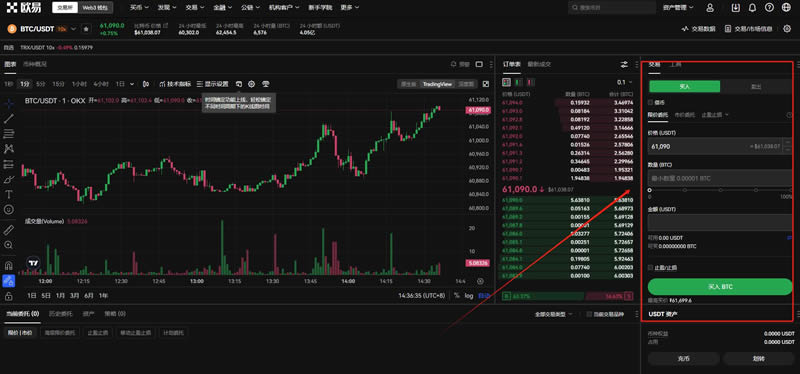This screenshot has width=800, height=374.
Task: Show asks-only (red) order book view
Action: [x=531, y=82]
